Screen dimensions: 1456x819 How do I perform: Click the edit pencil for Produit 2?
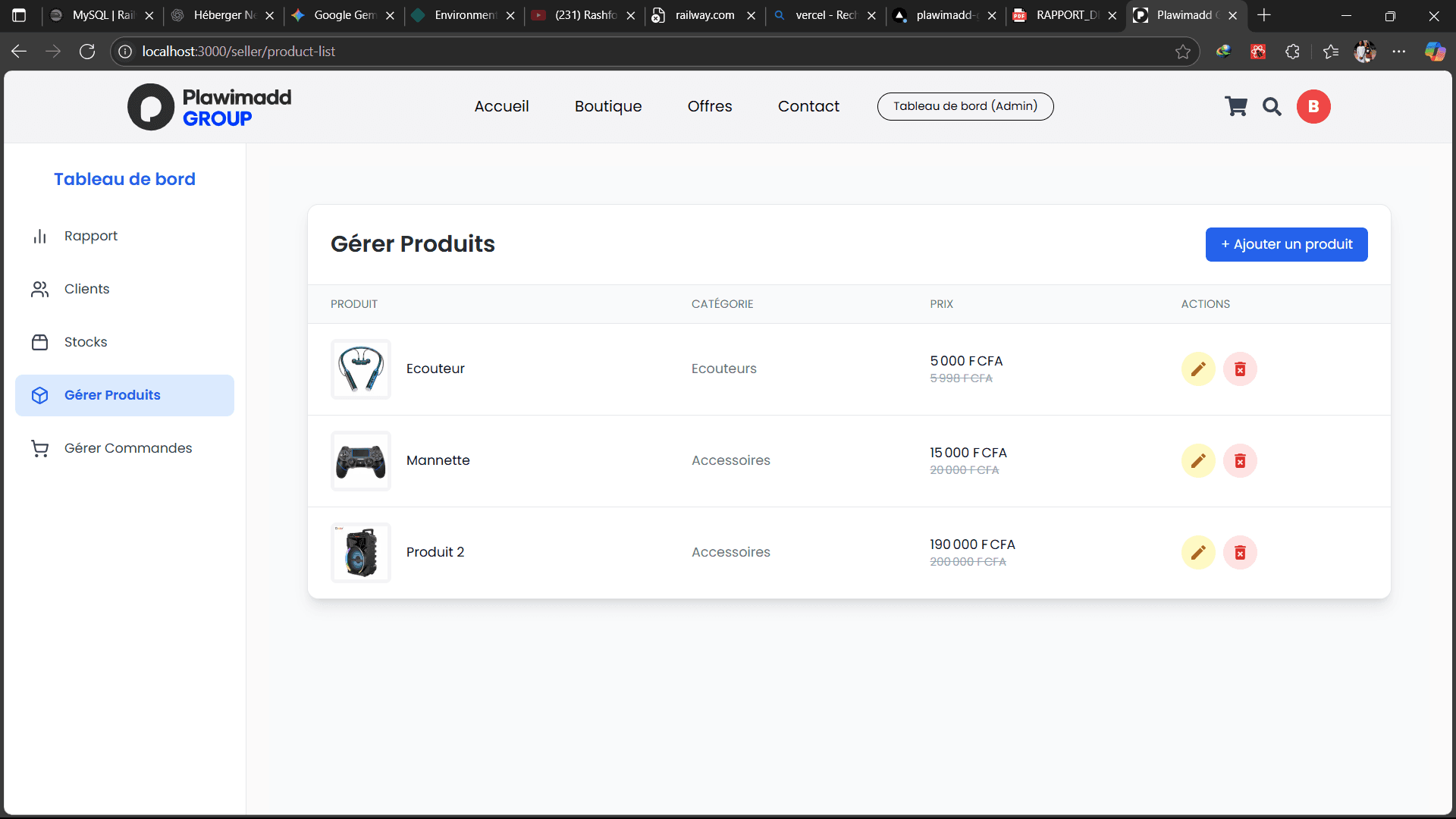coord(1198,553)
